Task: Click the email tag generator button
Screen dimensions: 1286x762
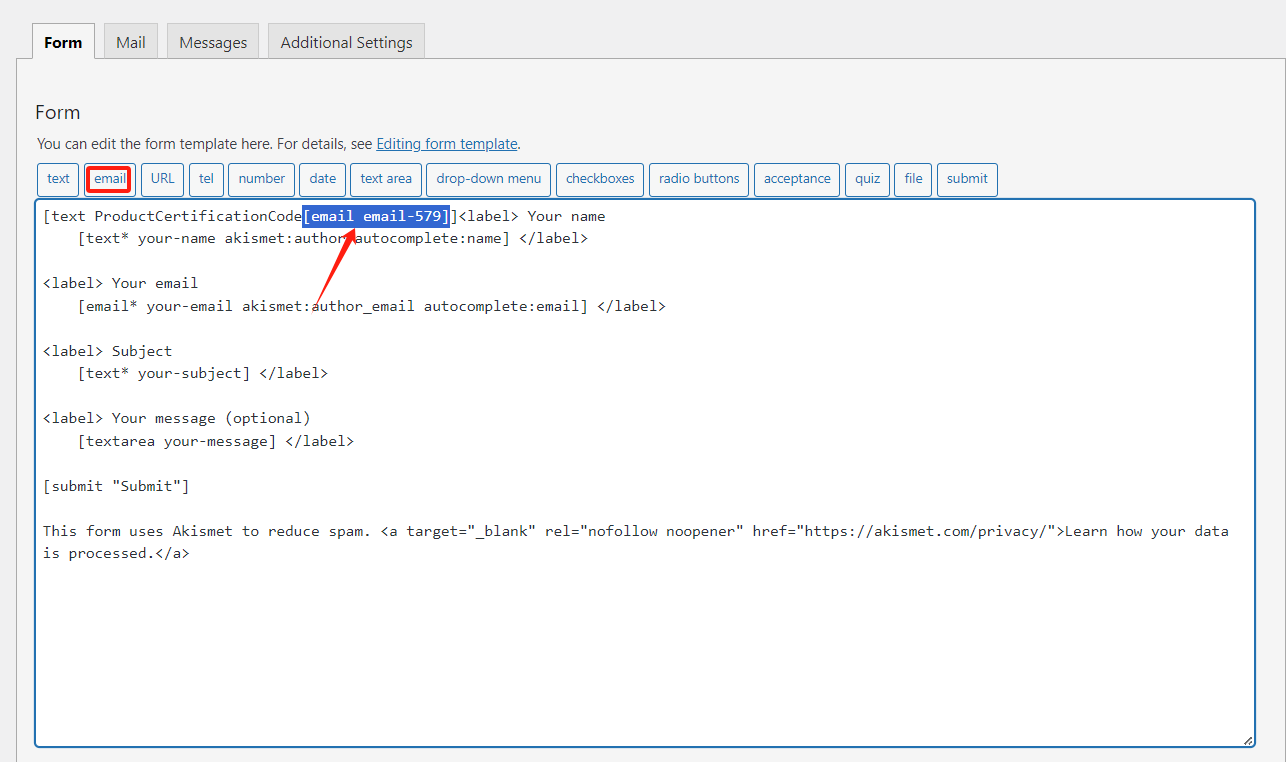Action: coord(110,179)
